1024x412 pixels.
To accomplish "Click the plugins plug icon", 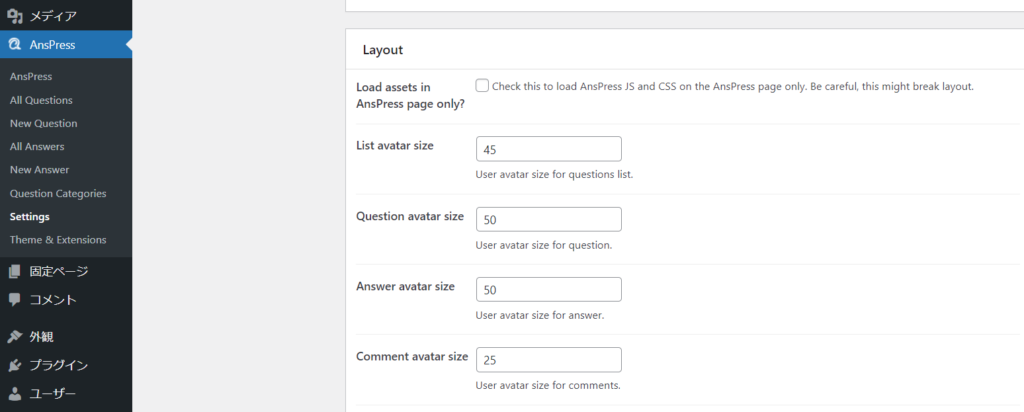I will click(15, 365).
